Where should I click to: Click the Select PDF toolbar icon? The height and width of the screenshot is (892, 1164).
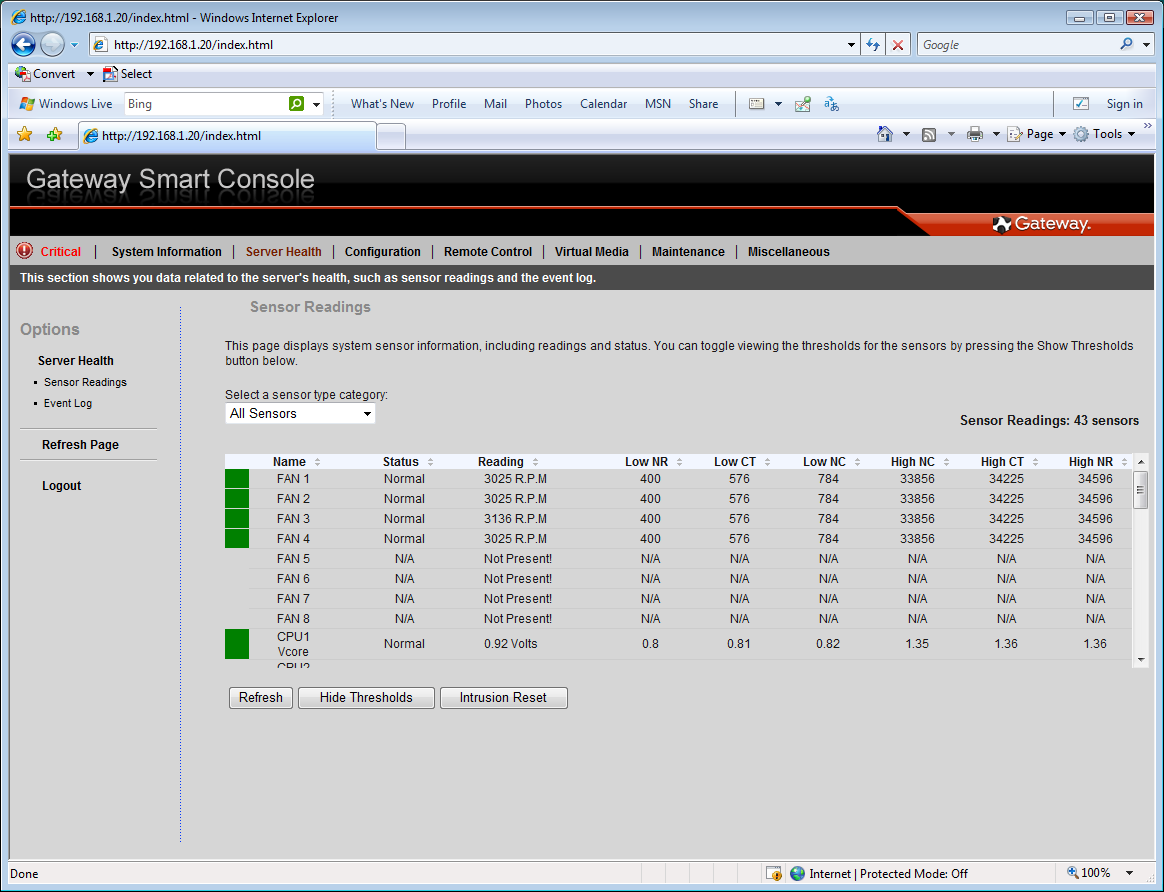(x=110, y=73)
